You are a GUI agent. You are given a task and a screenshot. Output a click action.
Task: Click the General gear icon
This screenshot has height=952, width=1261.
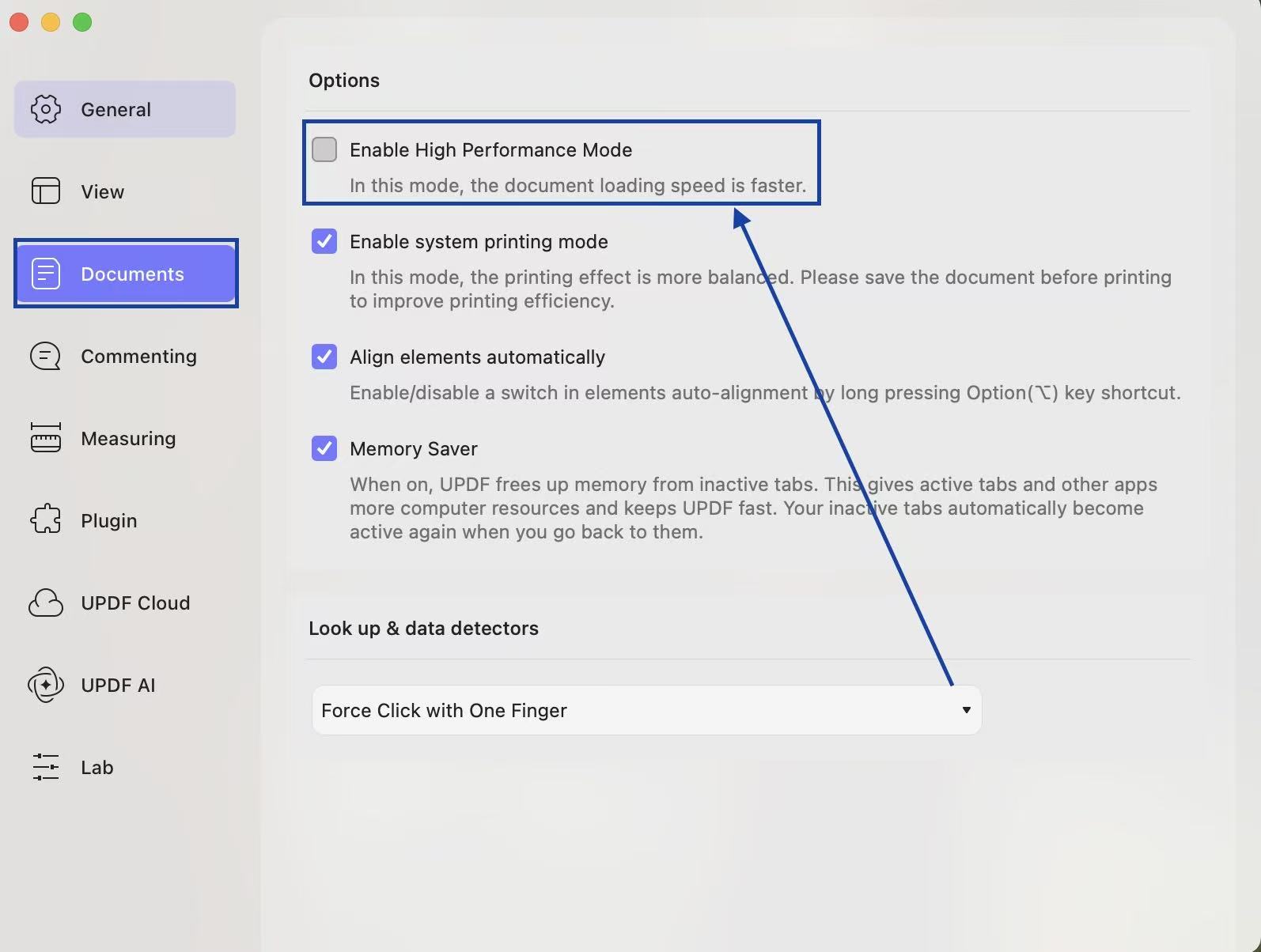click(46, 109)
